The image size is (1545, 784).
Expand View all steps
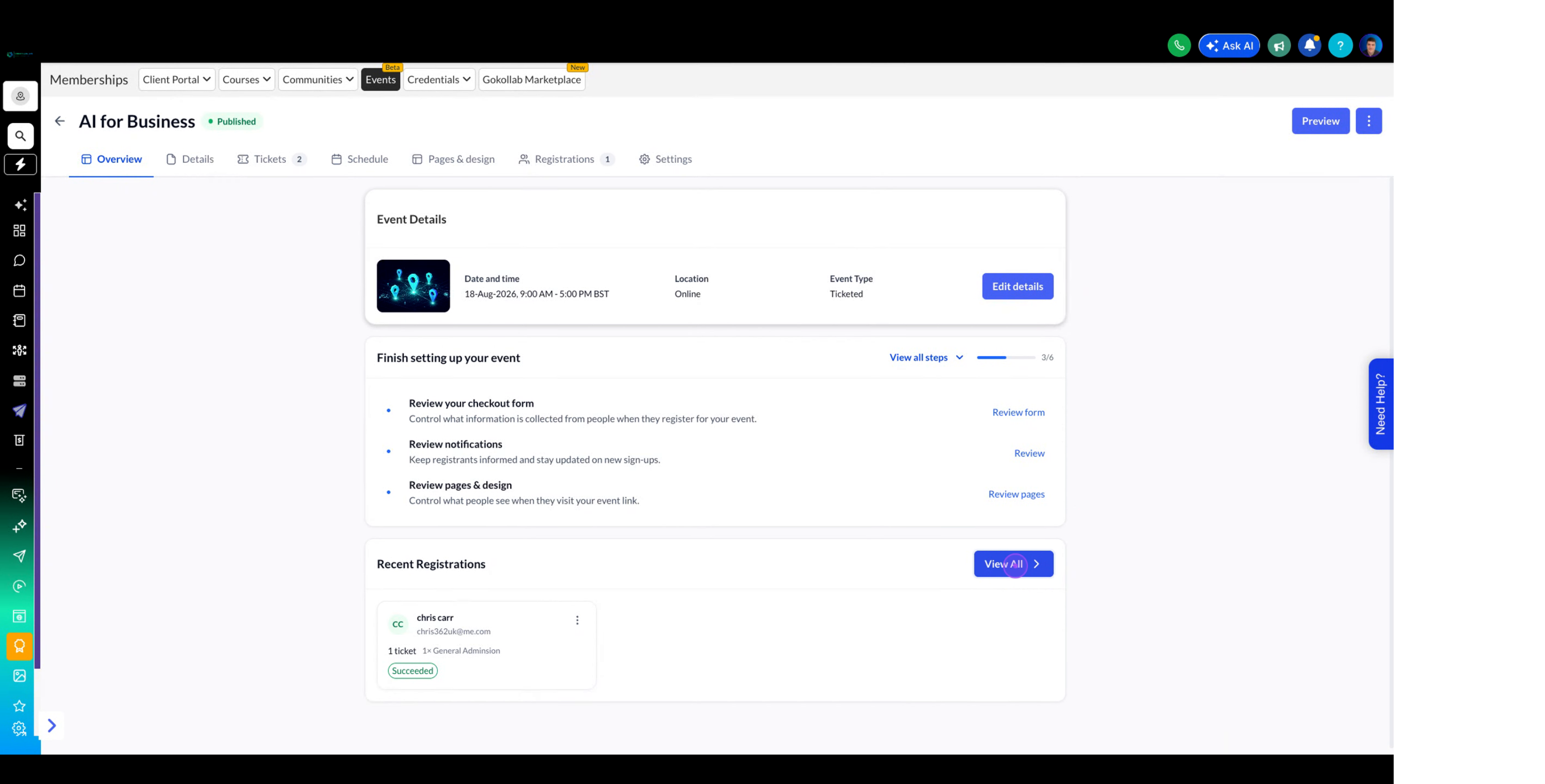coord(926,357)
